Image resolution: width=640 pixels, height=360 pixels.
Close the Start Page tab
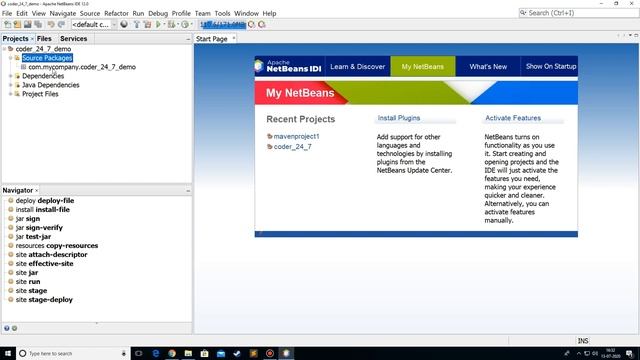[234, 38]
